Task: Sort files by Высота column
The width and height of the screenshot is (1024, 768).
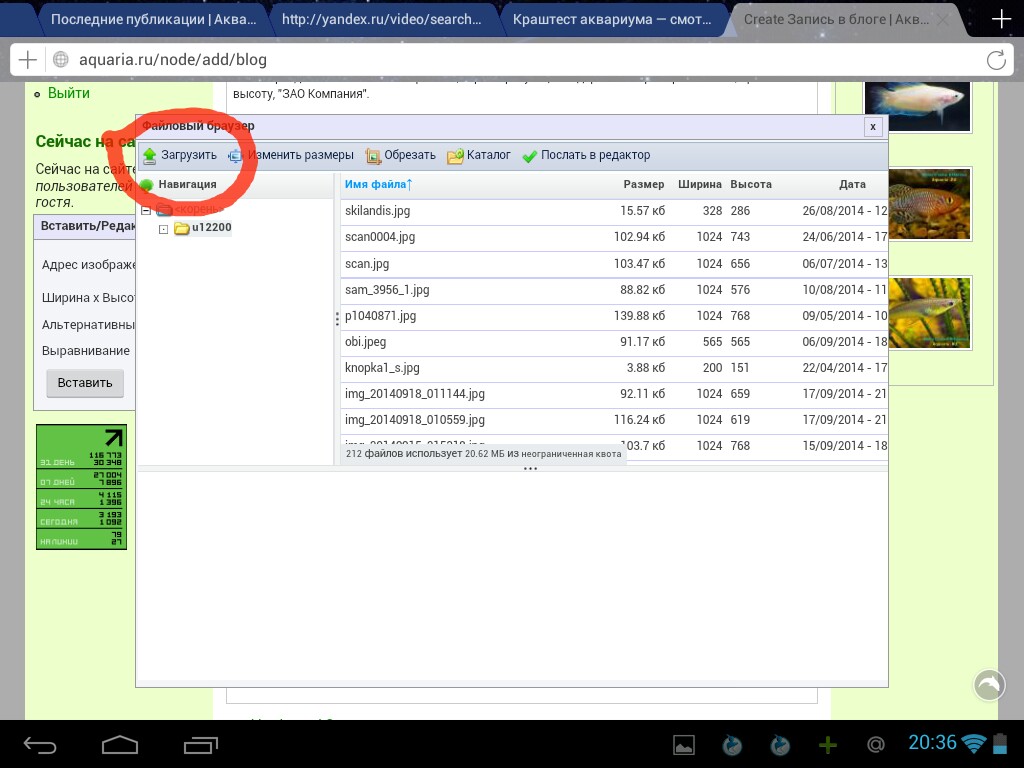Action: (751, 184)
